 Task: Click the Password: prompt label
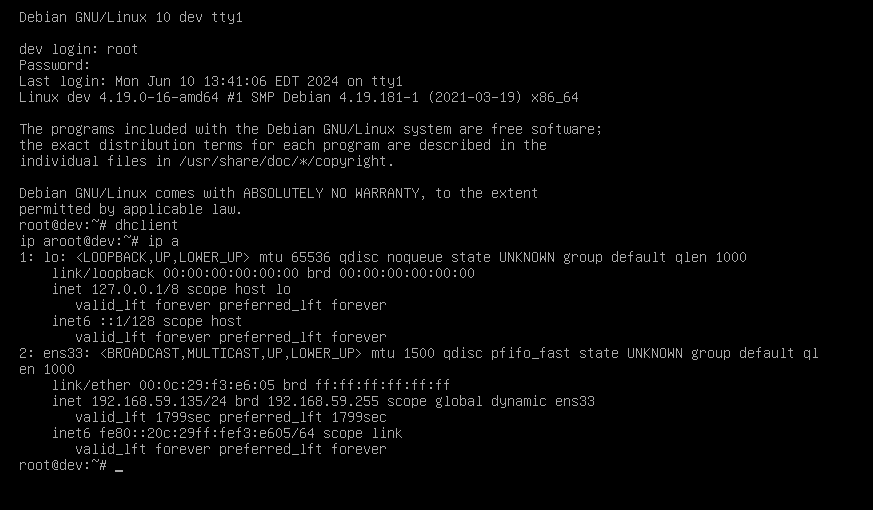pos(55,65)
